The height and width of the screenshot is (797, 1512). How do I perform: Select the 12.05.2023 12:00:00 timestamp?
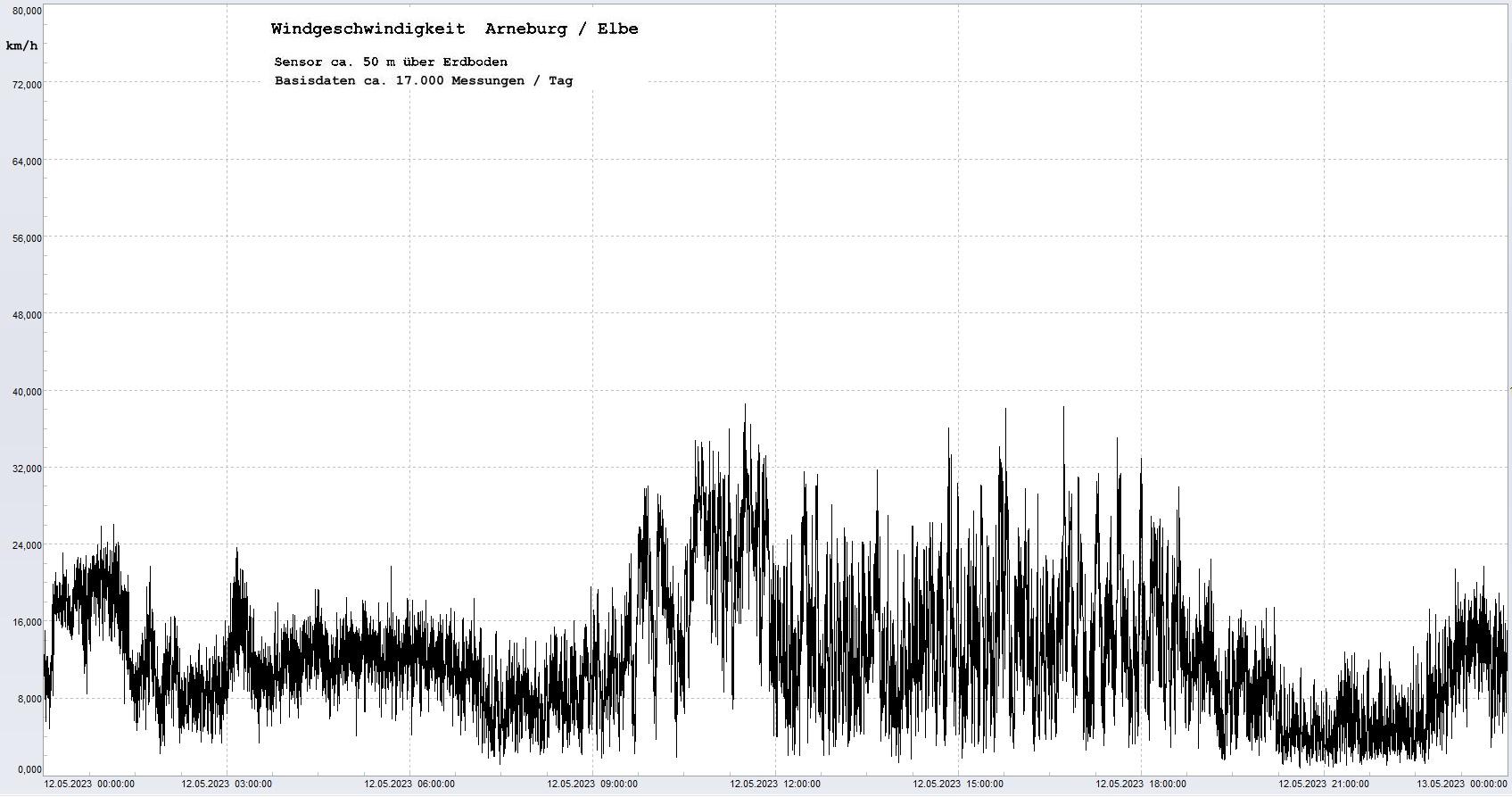[775, 785]
